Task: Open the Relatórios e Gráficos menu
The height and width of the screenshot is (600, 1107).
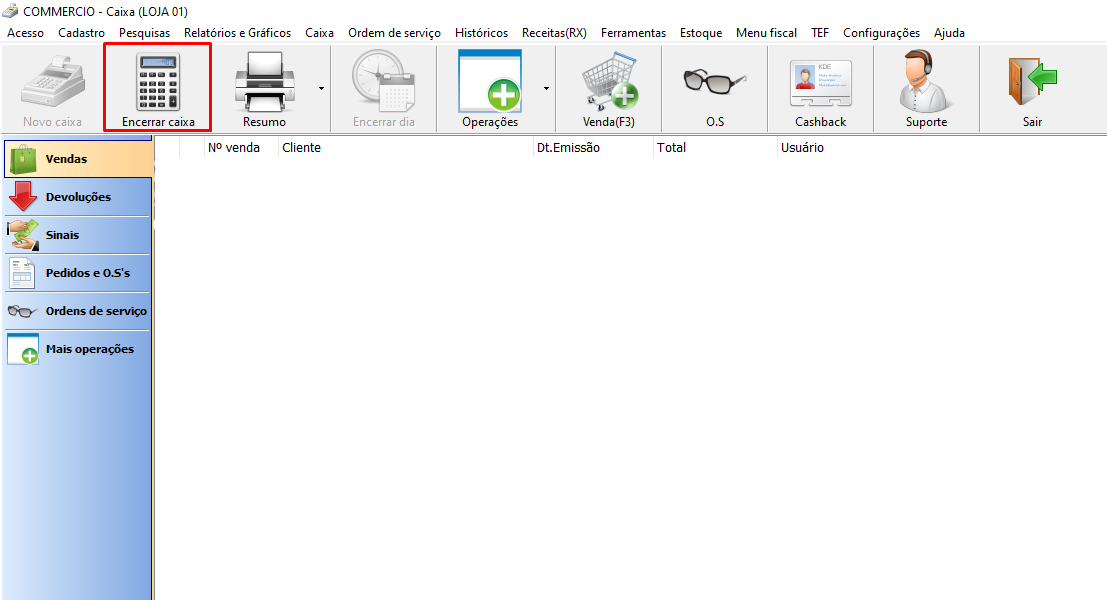Action: click(x=237, y=32)
